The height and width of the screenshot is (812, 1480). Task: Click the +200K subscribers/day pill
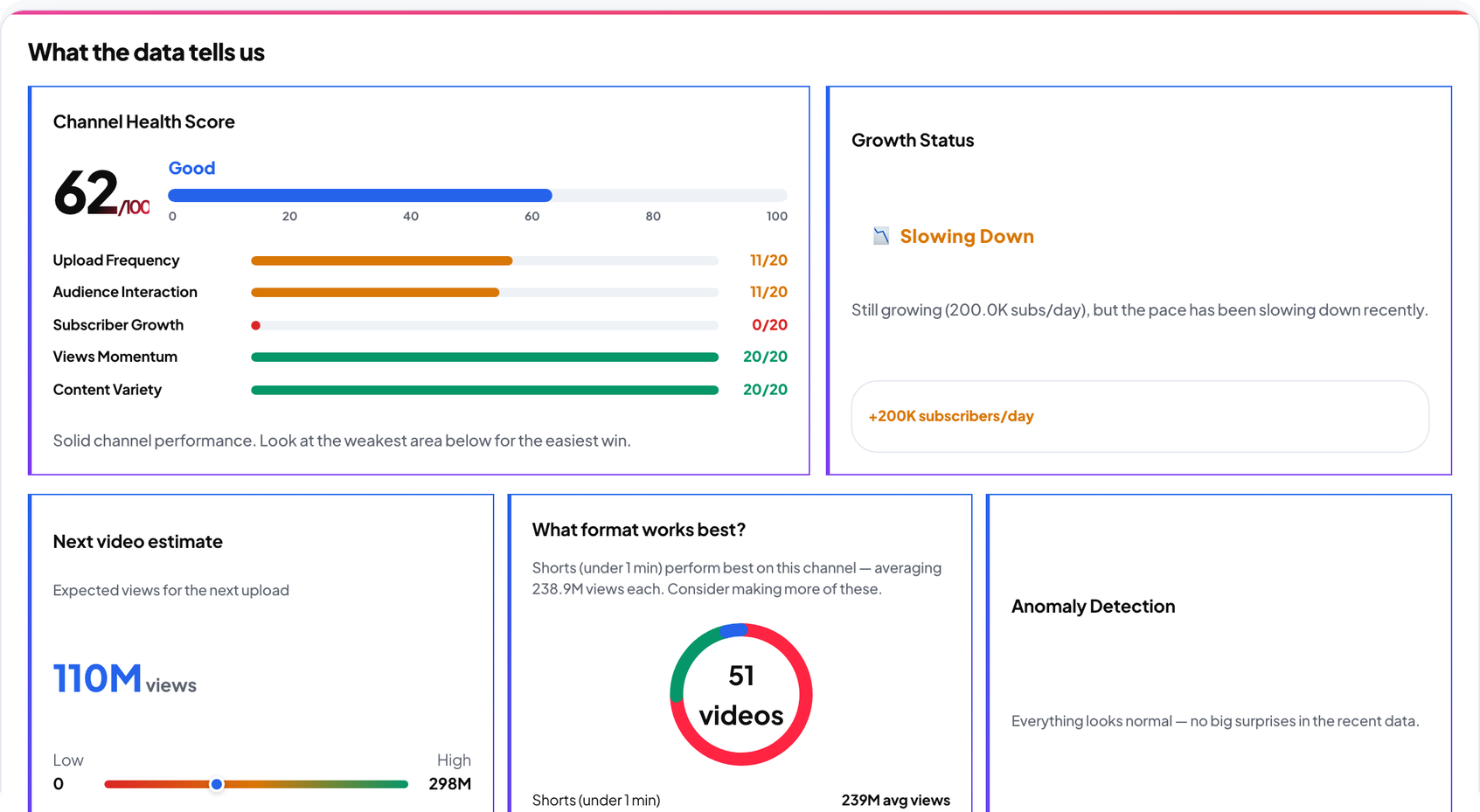coord(1140,416)
